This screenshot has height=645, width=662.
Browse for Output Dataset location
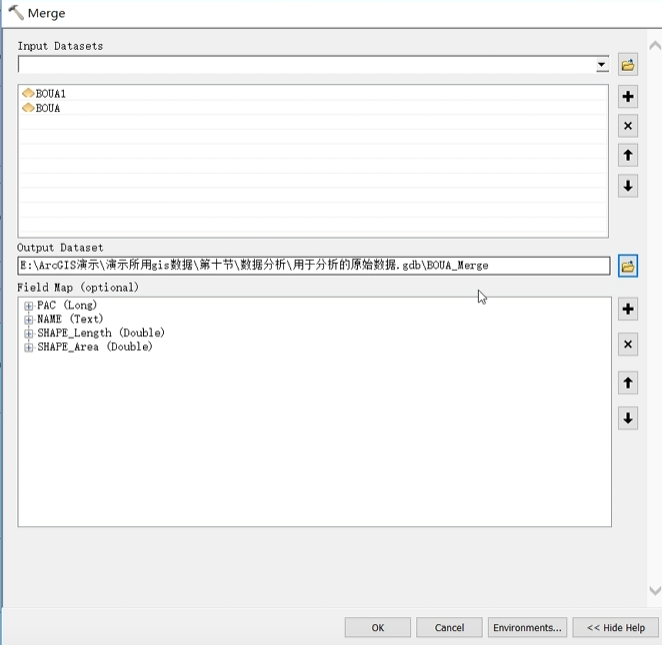628,266
